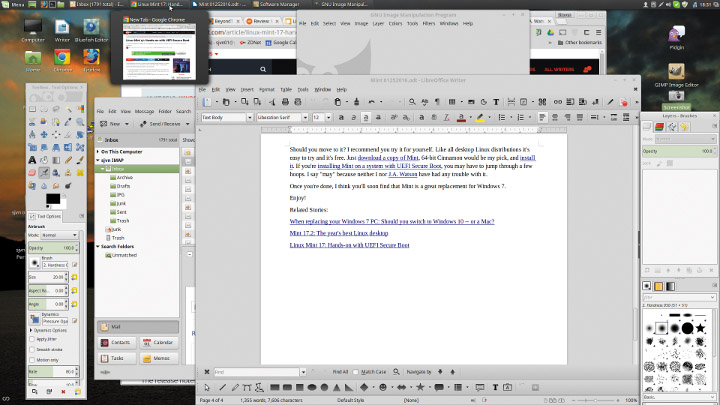Enable Smooth stroke checkbox in GIMP

32,349
